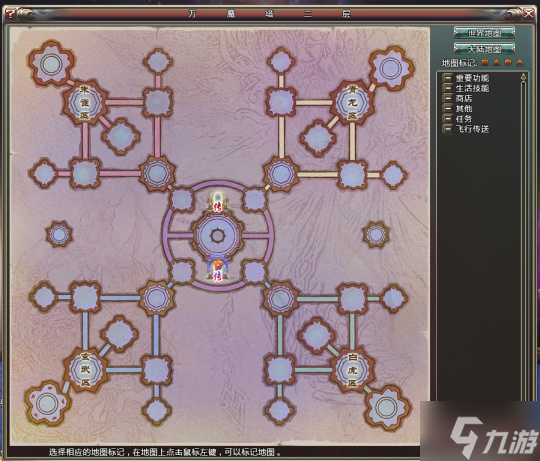540x461 pixels.
Task: Click the upper 传 teleport icon above hub
Action: pyautogui.click(x=217, y=202)
